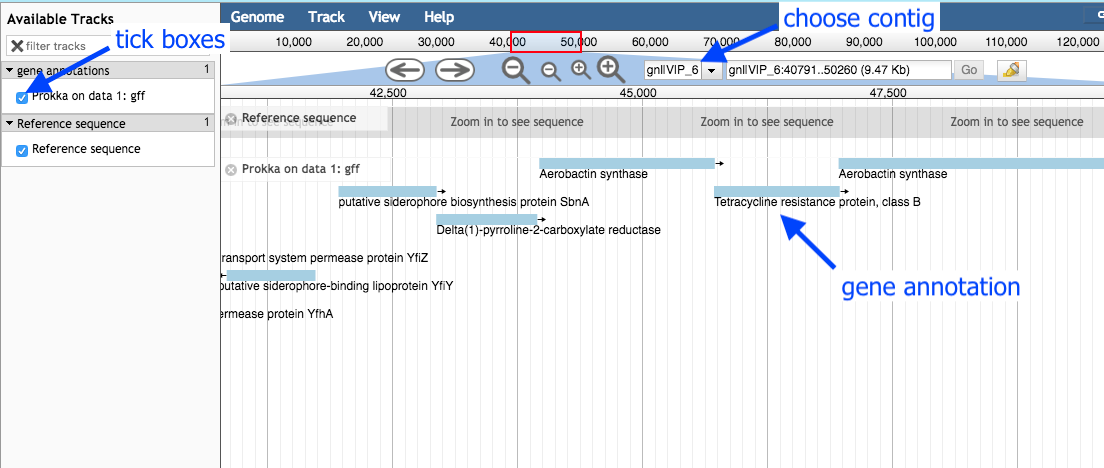Image resolution: width=1104 pixels, height=468 pixels.
Task: Pan left with the back arrow button
Action: click(x=404, y=70)
